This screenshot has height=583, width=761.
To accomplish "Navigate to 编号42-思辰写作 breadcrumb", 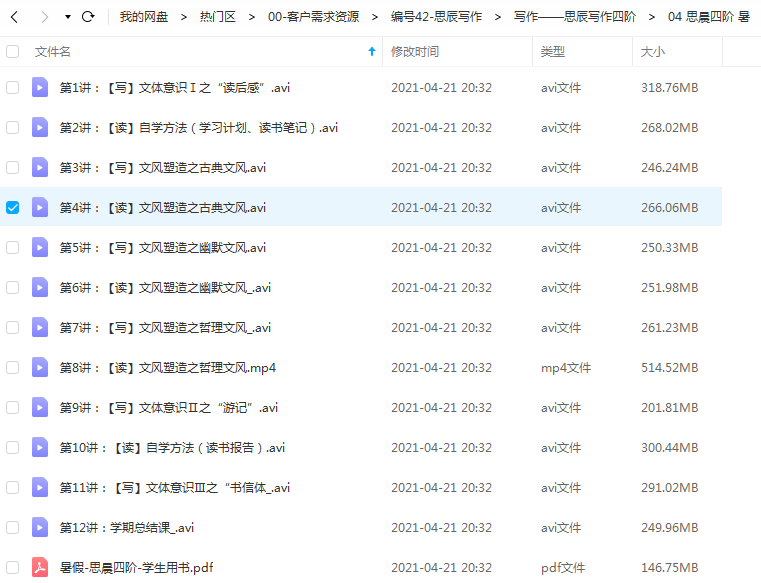I will (436, 17).
